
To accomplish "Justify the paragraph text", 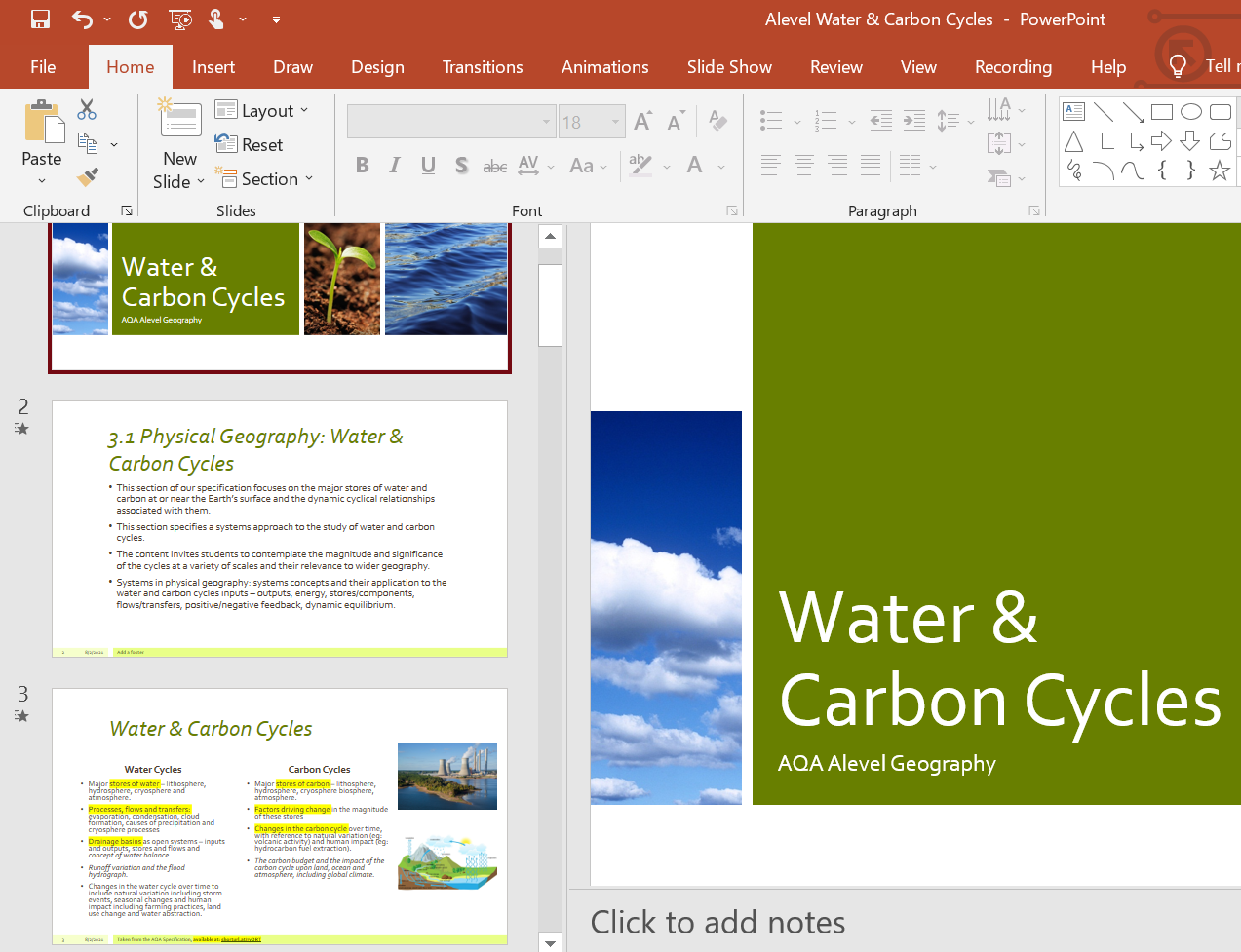I will [871, 166].
